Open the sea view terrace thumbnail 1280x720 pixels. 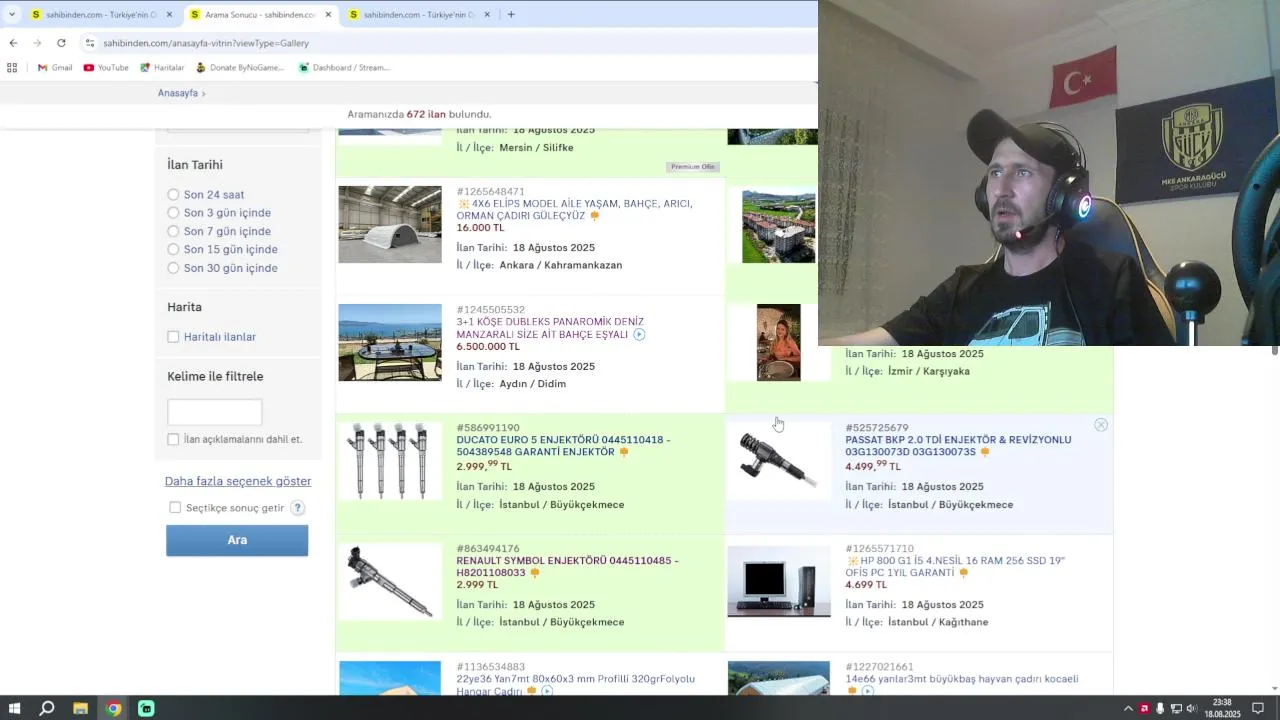[390, 342]
